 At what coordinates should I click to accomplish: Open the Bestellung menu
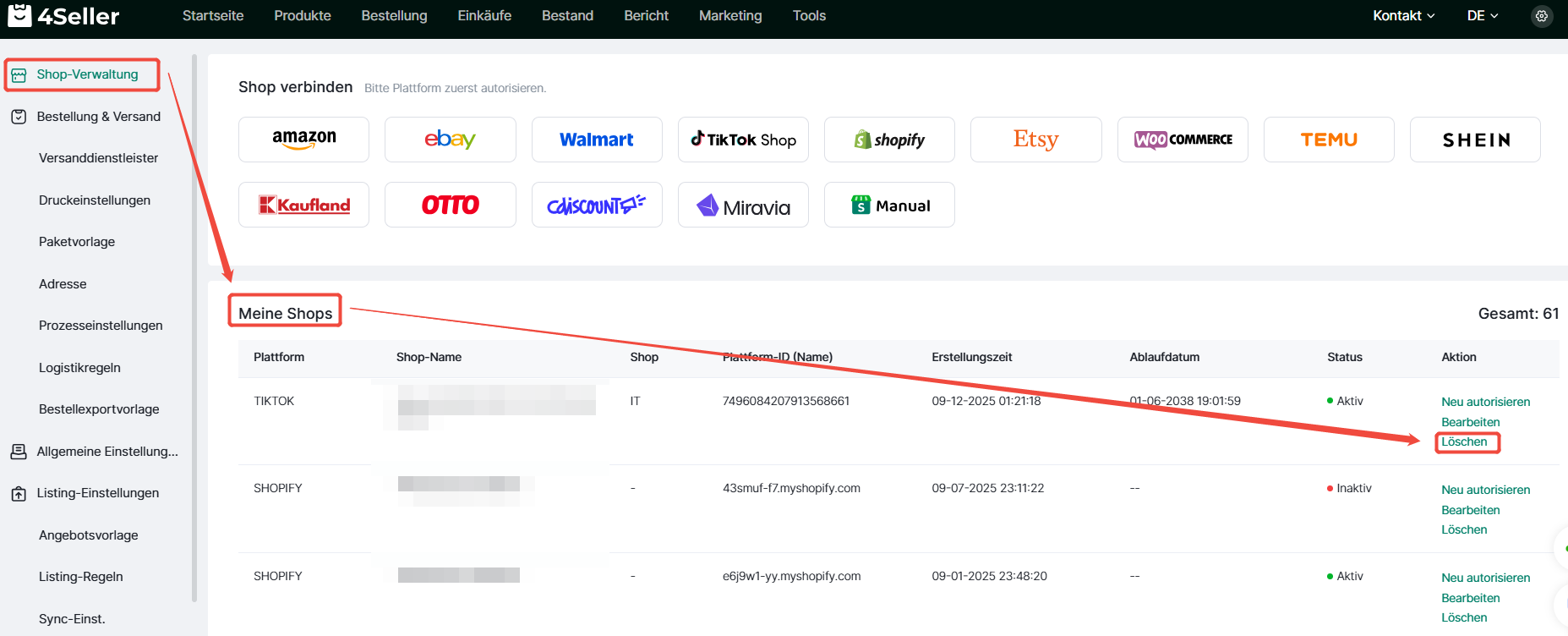394,15
